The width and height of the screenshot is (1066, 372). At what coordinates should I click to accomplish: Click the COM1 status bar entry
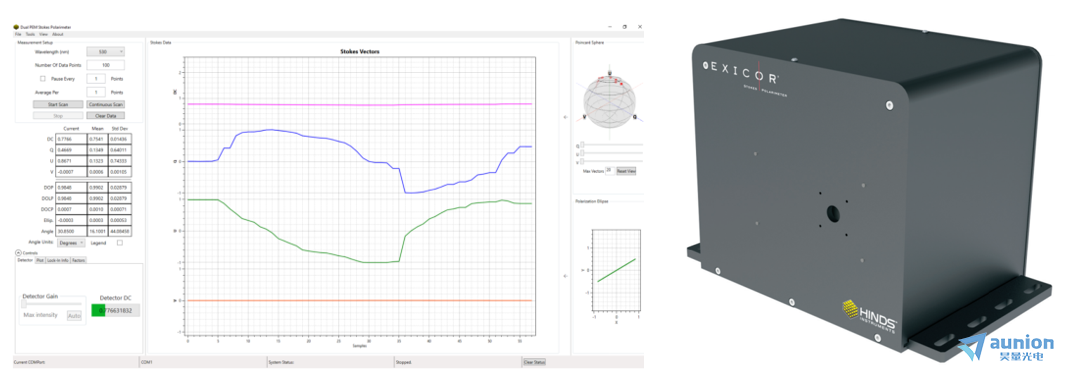146,362
